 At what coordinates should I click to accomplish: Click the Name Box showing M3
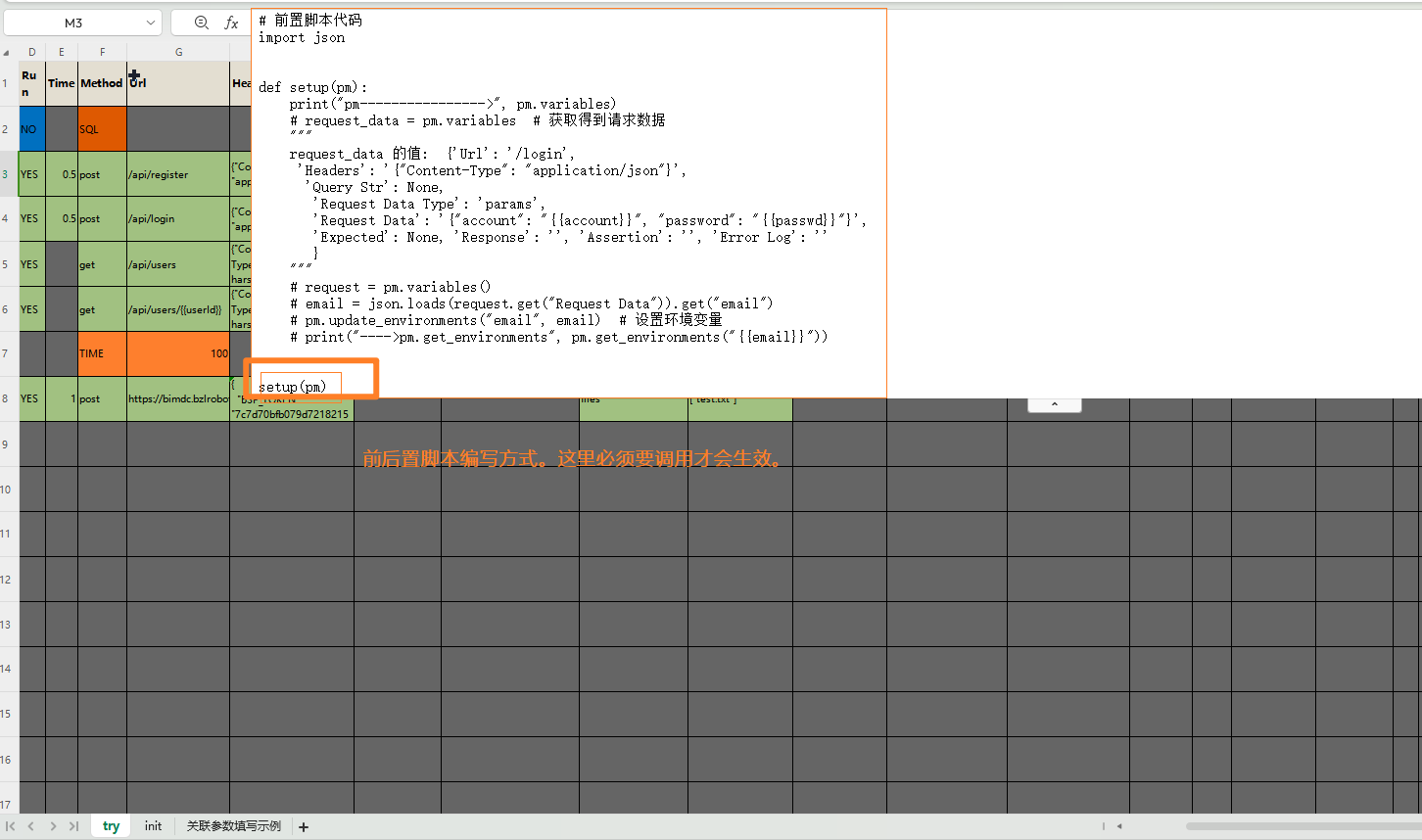point(73,23)
